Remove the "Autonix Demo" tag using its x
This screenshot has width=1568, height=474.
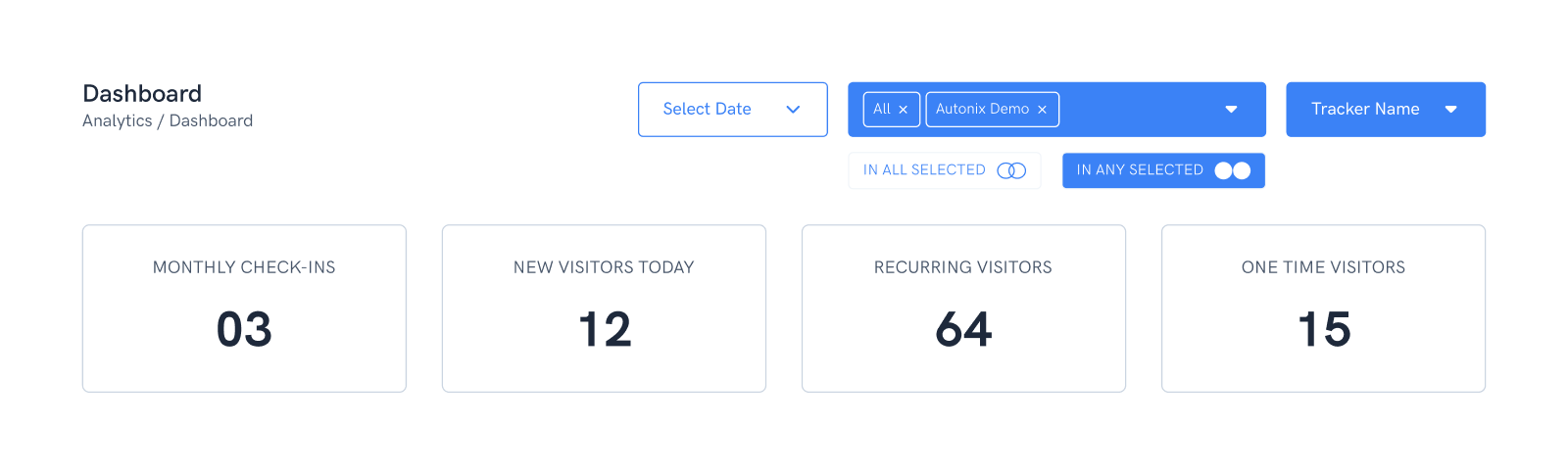click(x=1042, y=110)
